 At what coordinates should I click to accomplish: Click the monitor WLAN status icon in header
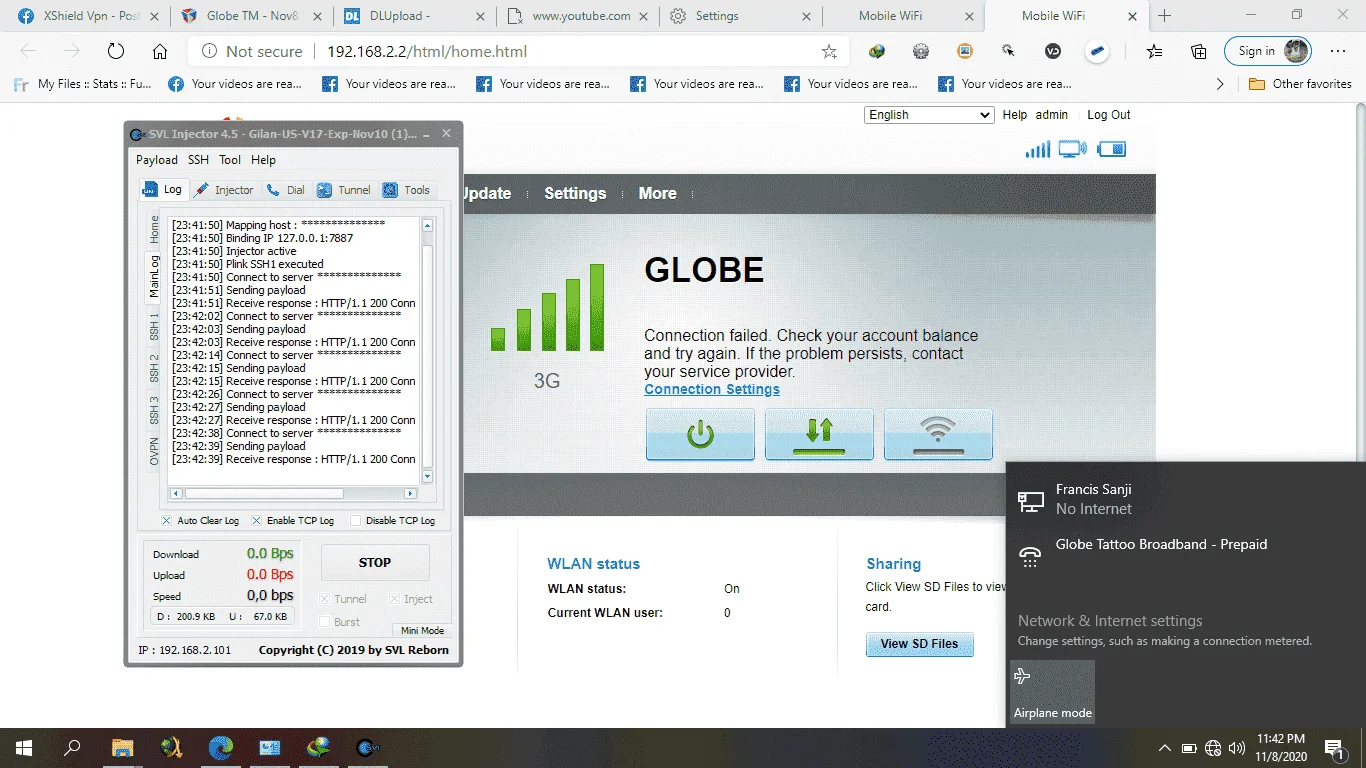(1072, 150)
